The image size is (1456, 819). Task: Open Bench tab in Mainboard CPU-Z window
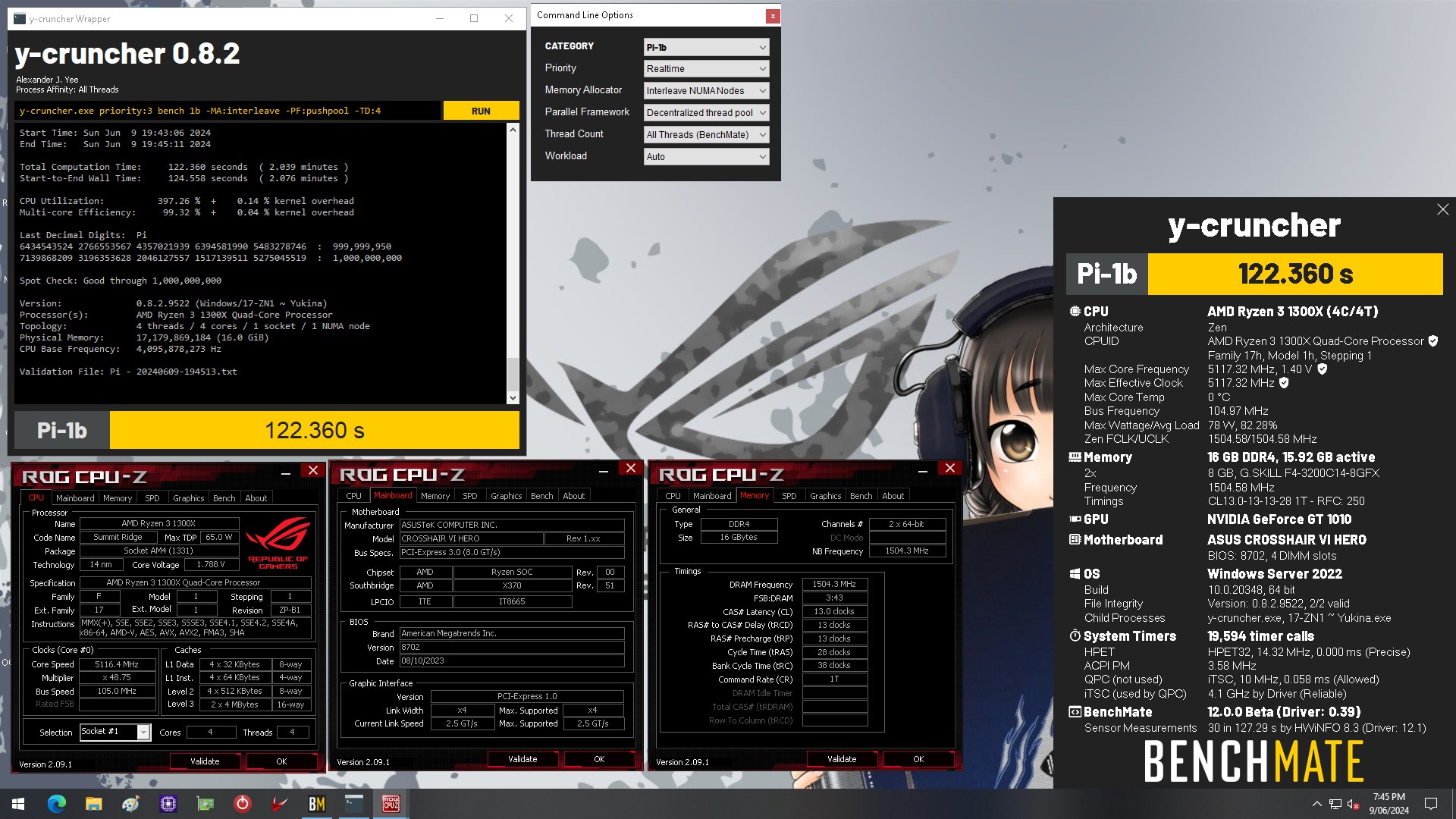(x=541, y=496)
